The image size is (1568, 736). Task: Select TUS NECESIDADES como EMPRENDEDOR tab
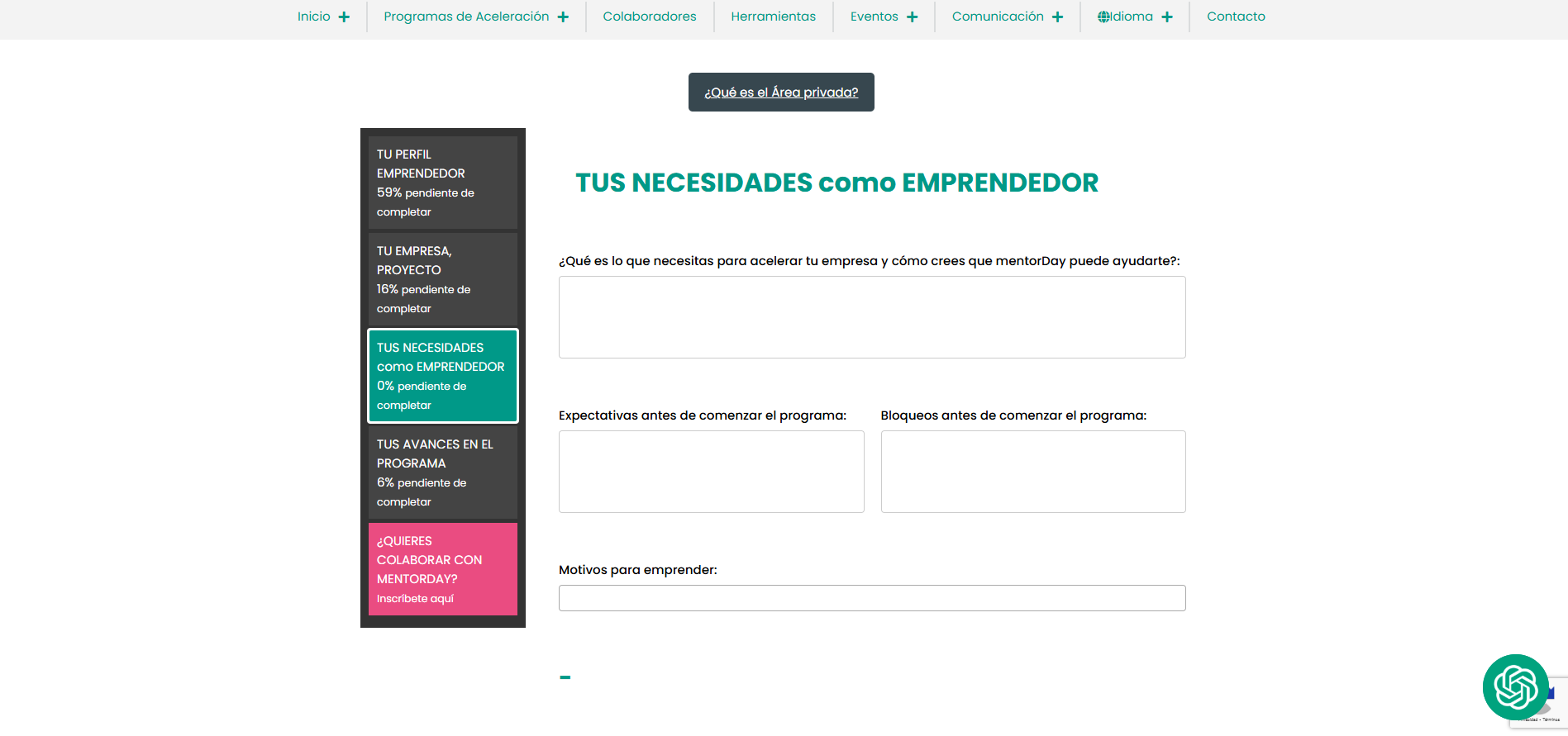click(x=442, y=376)
